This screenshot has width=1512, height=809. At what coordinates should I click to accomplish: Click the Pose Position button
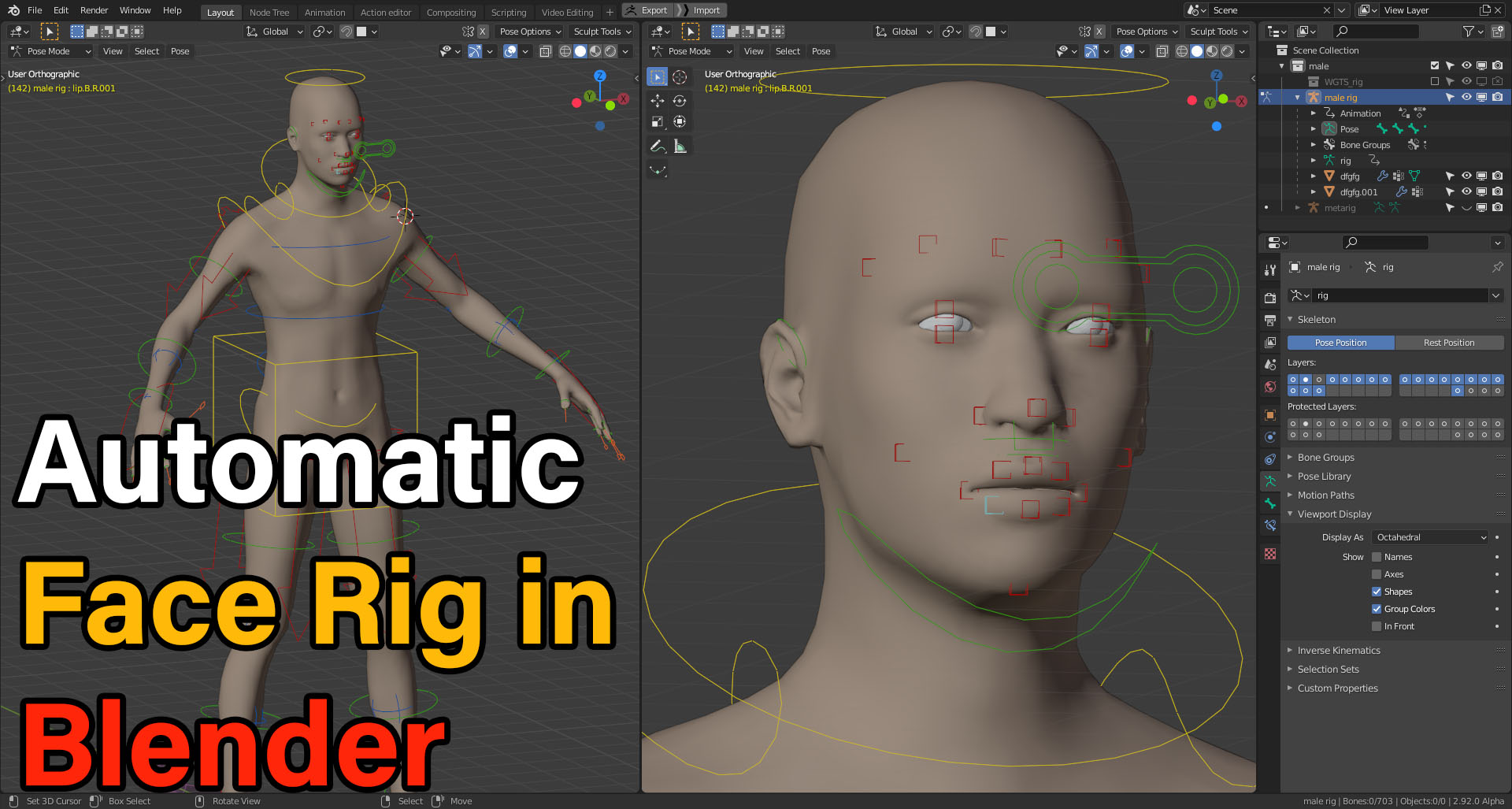point(1340,343)
